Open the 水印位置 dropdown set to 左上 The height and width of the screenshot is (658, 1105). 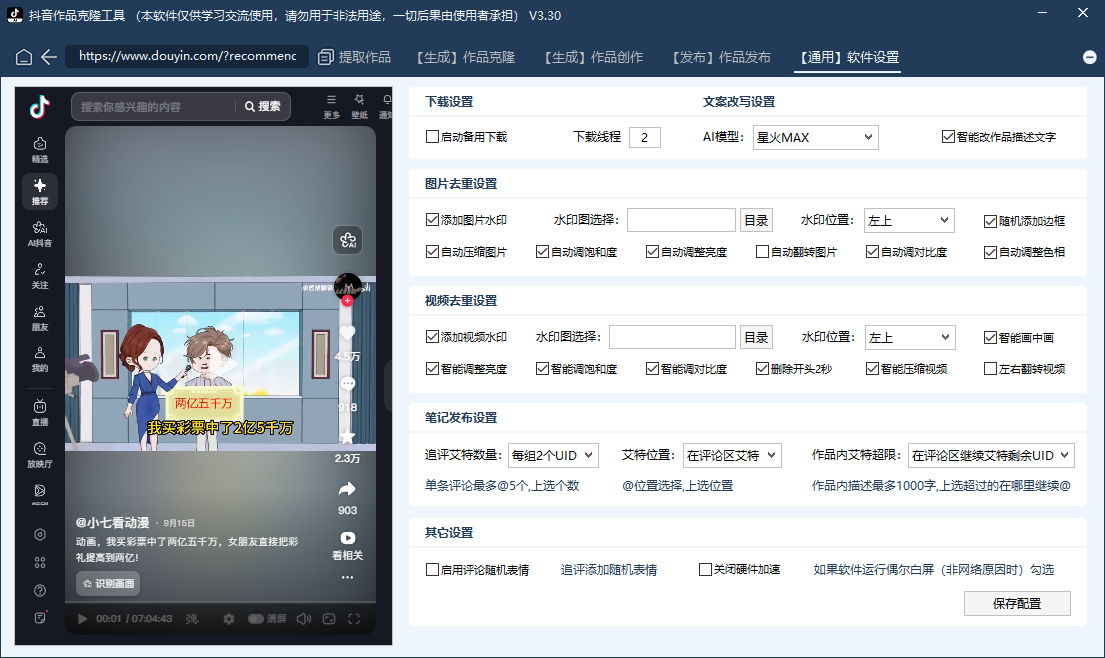[x=908, y=220]
